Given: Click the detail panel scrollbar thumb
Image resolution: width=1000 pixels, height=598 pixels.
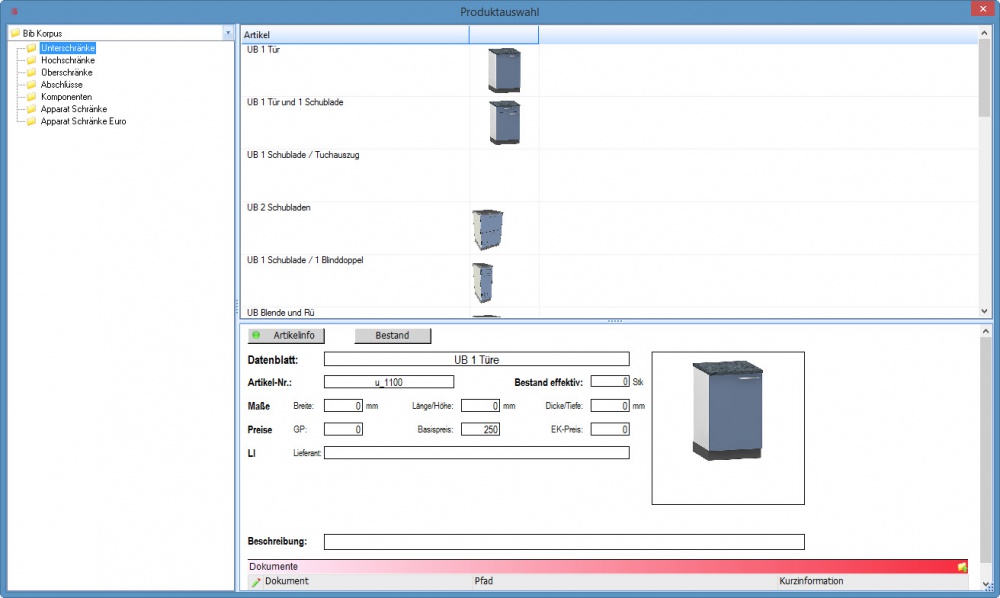Looking at the screenshot, I should 985,448.
